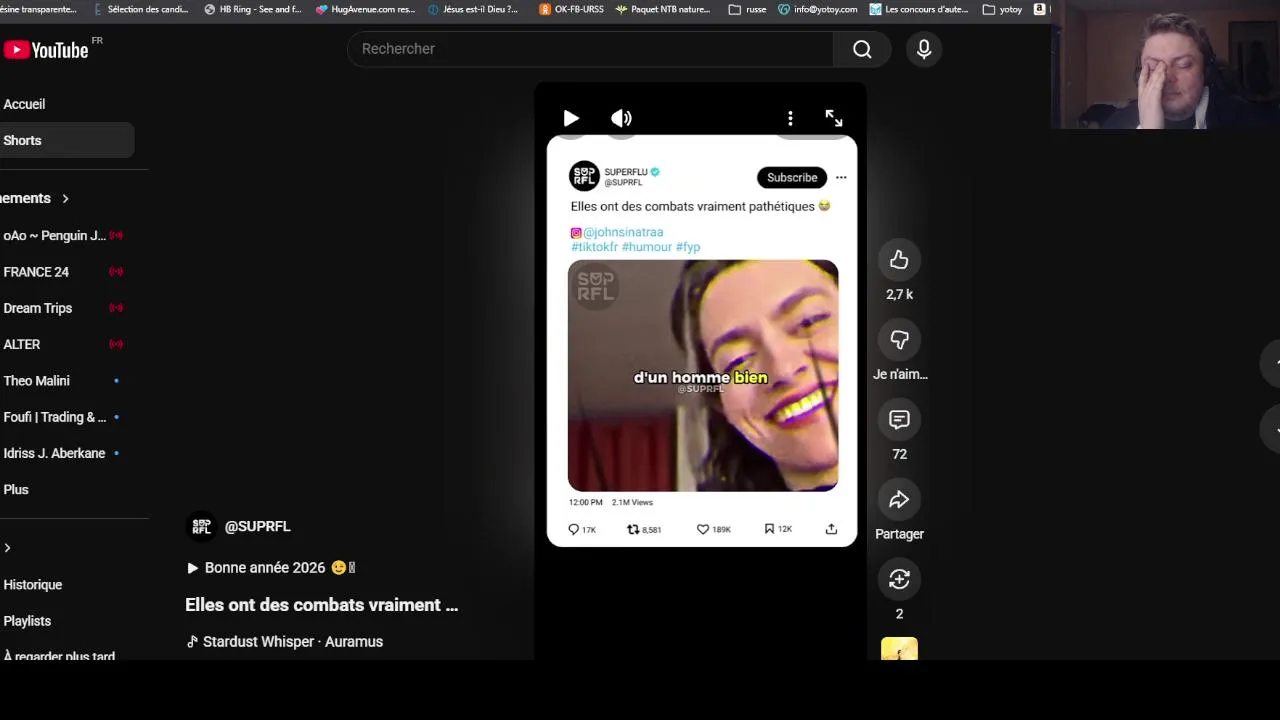
Task: Click the 2,7 k like count
Action: pos(899,295)
